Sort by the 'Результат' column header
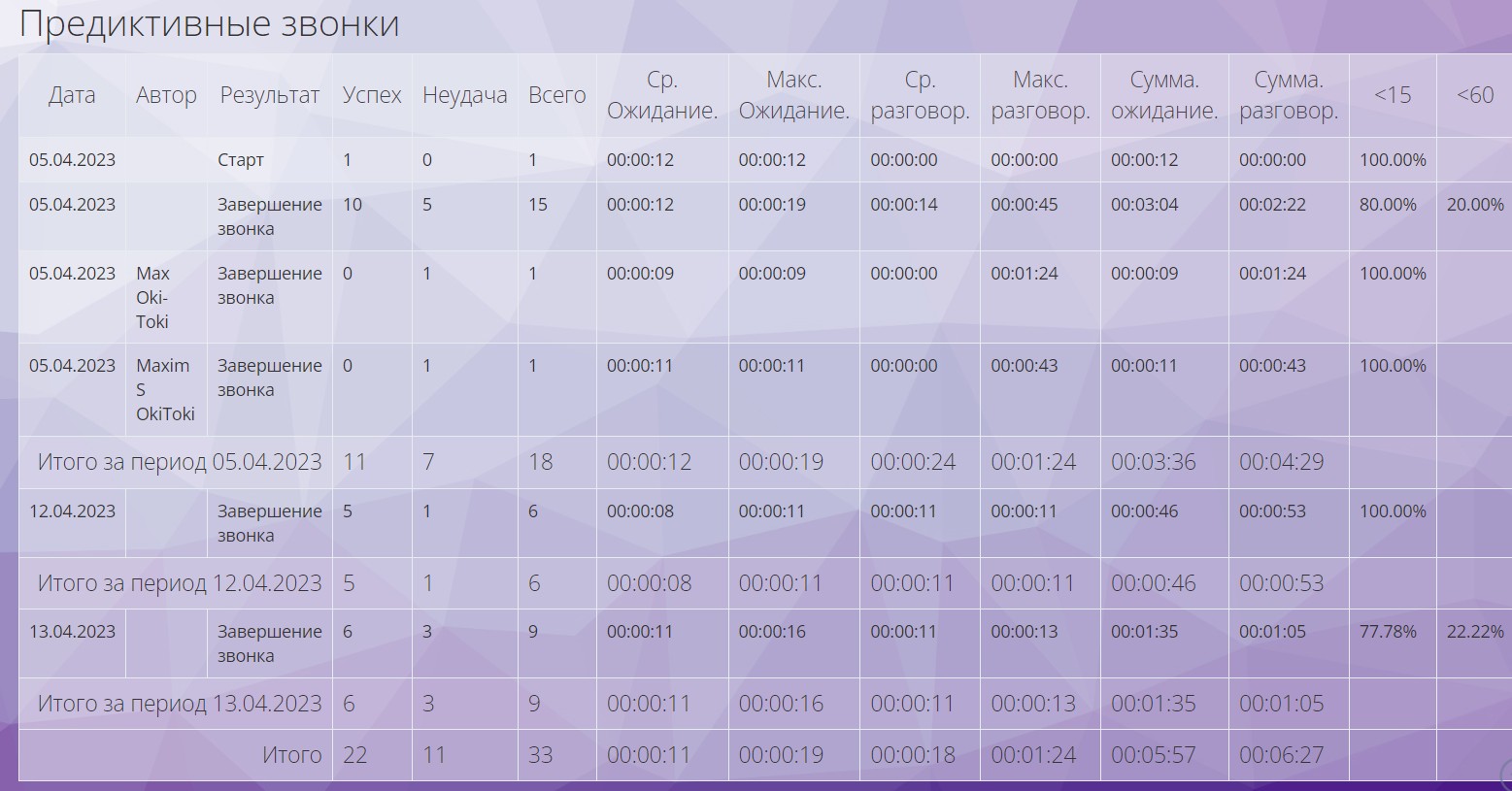 click(269, 95)
